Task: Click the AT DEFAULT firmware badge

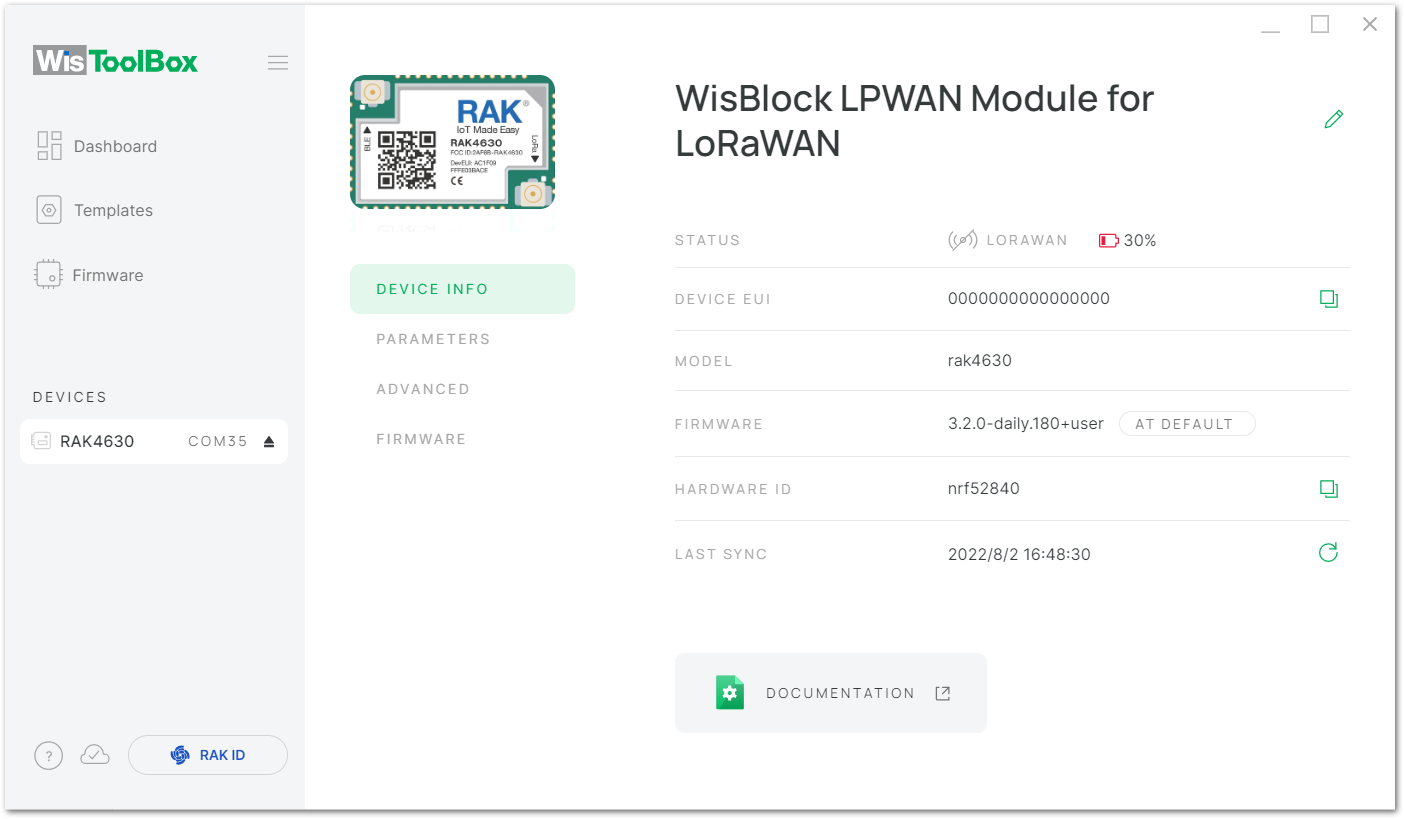Action: pos(1186,424)
